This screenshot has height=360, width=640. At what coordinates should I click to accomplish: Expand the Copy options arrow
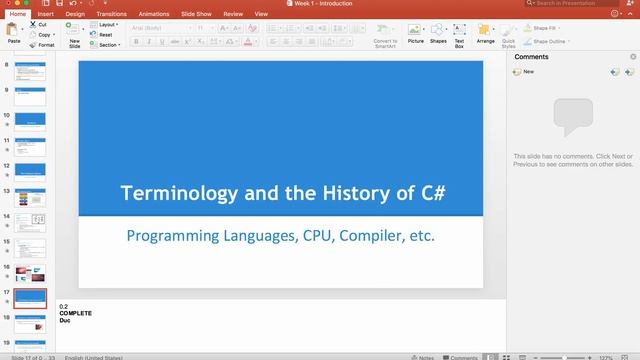(54, 35)
